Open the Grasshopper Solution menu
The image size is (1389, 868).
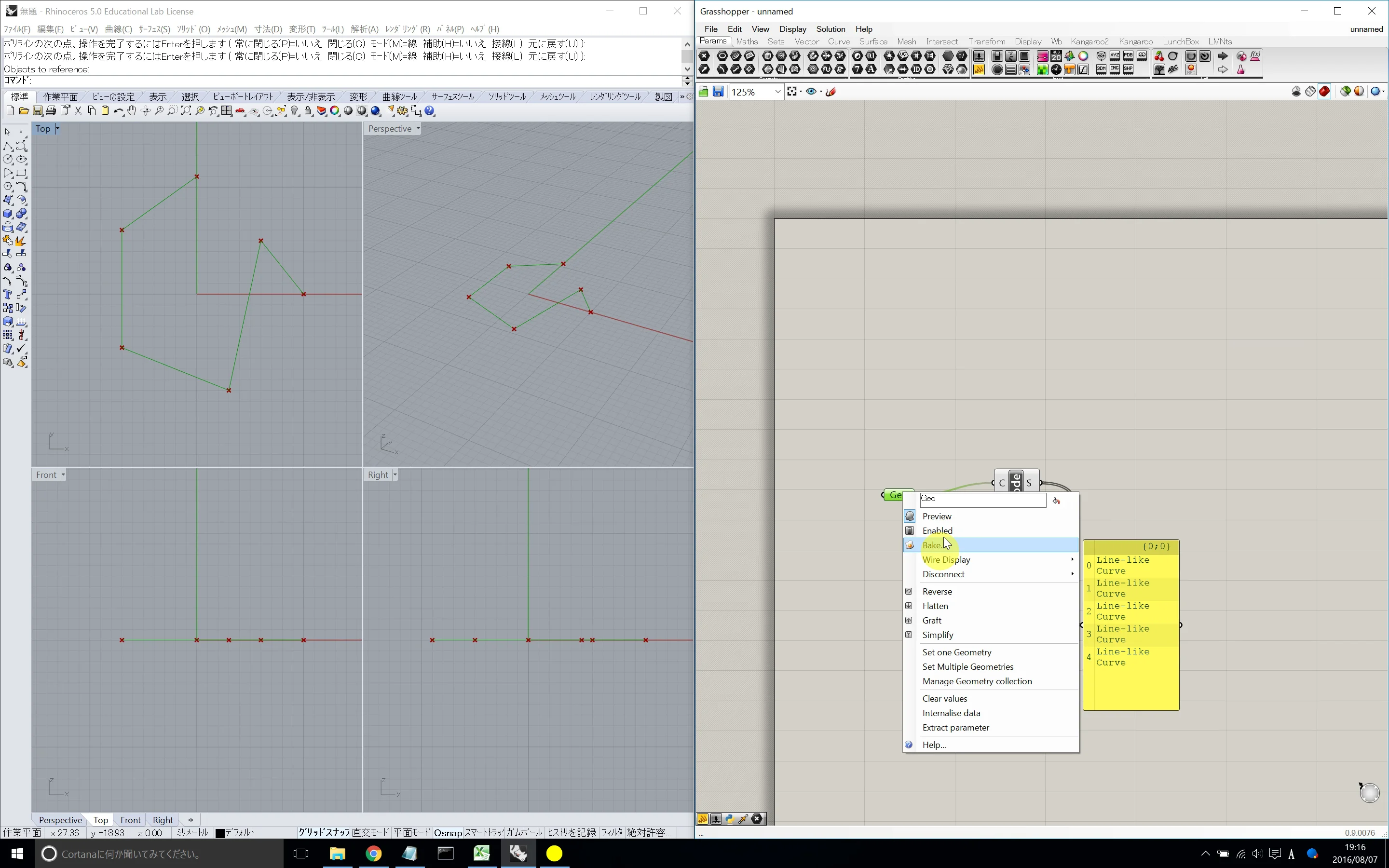(831, 29)
